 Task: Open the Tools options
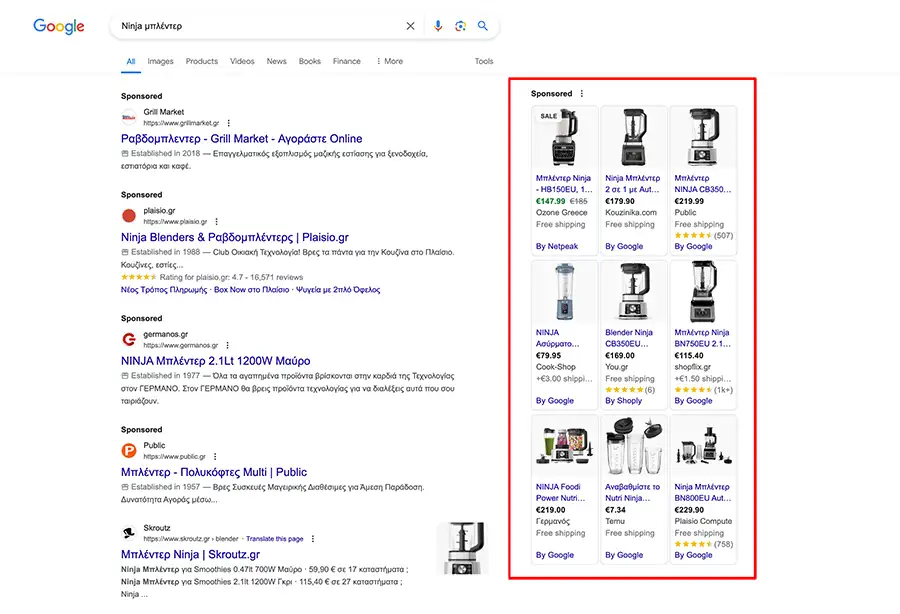coord(484,61)
